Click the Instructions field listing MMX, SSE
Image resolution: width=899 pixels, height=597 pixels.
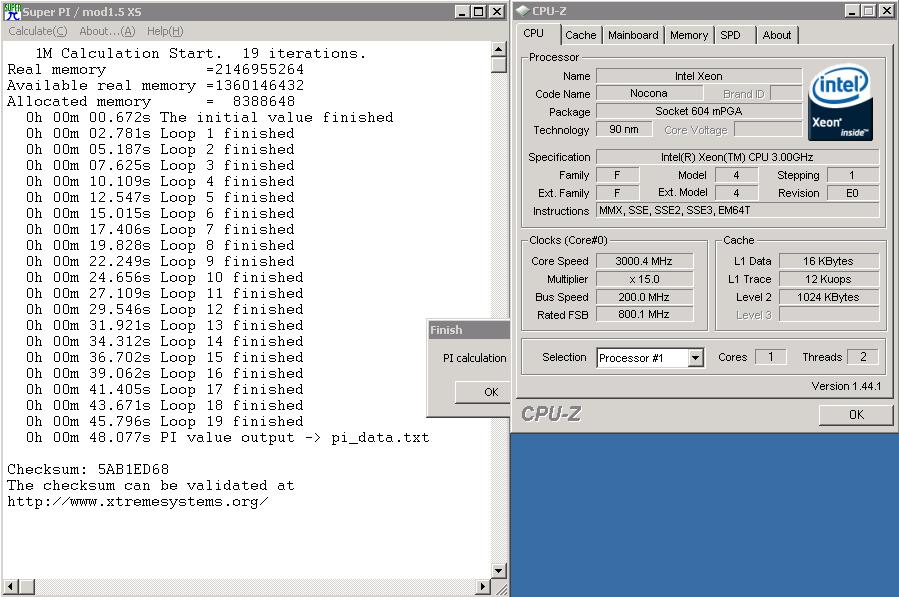(737, 210)
